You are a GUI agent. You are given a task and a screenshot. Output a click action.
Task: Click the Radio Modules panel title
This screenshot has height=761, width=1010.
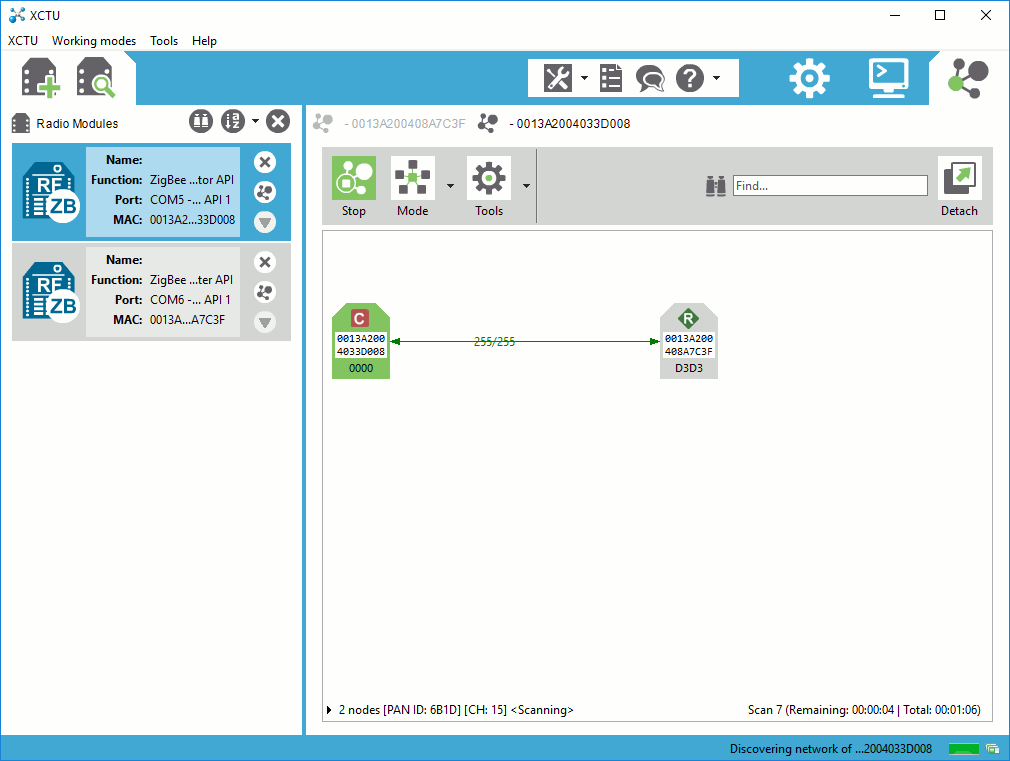(77, 123)
